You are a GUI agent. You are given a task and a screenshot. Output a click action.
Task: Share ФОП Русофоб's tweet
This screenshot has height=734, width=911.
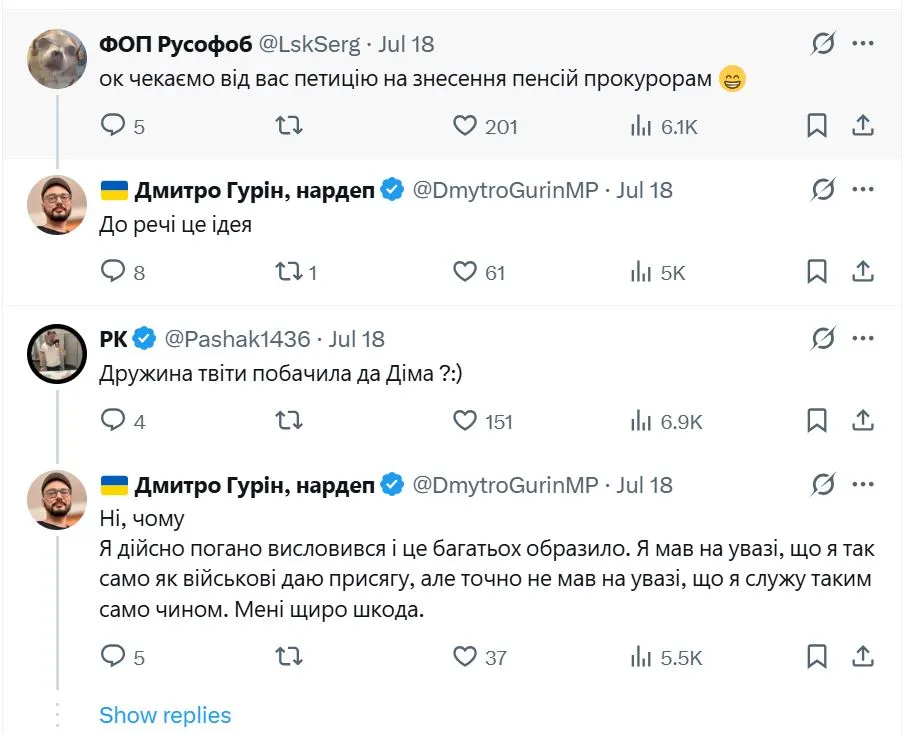862,126
